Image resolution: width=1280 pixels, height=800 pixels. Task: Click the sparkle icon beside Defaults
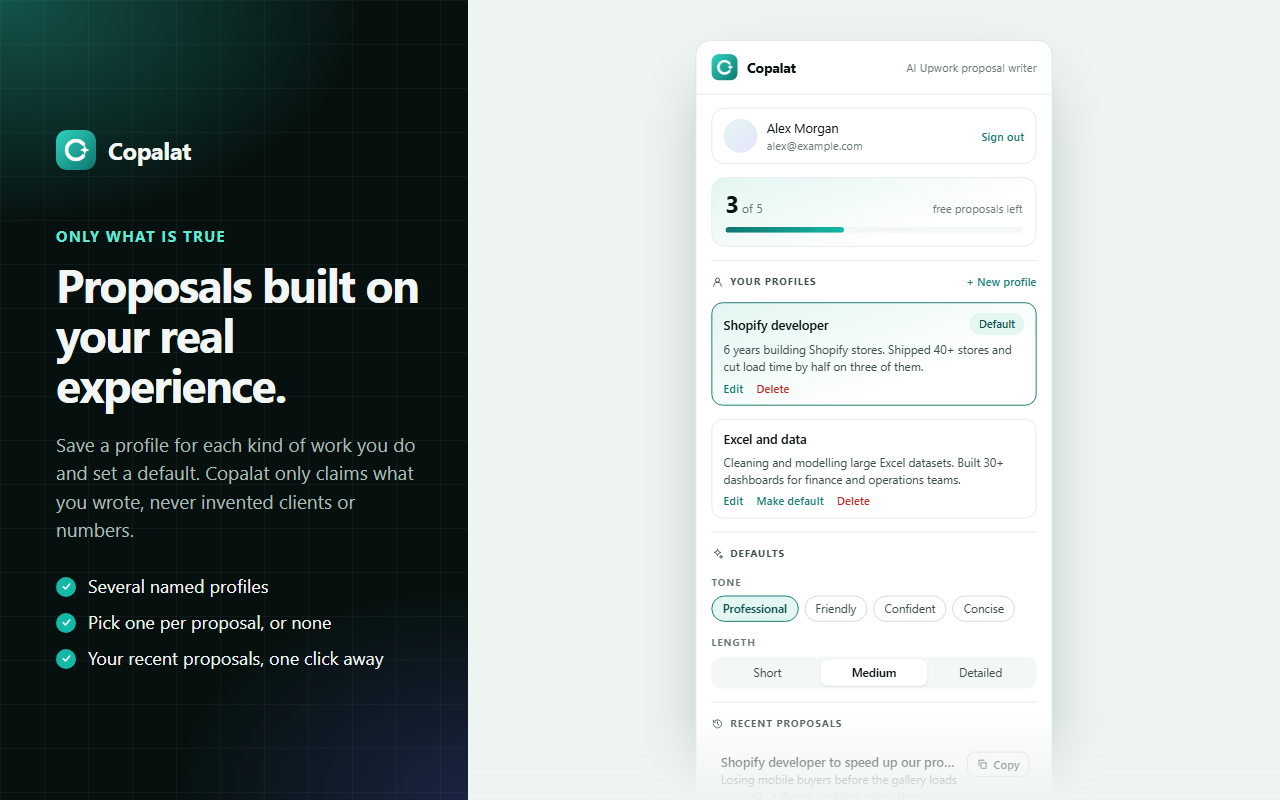tap(717, 554)
